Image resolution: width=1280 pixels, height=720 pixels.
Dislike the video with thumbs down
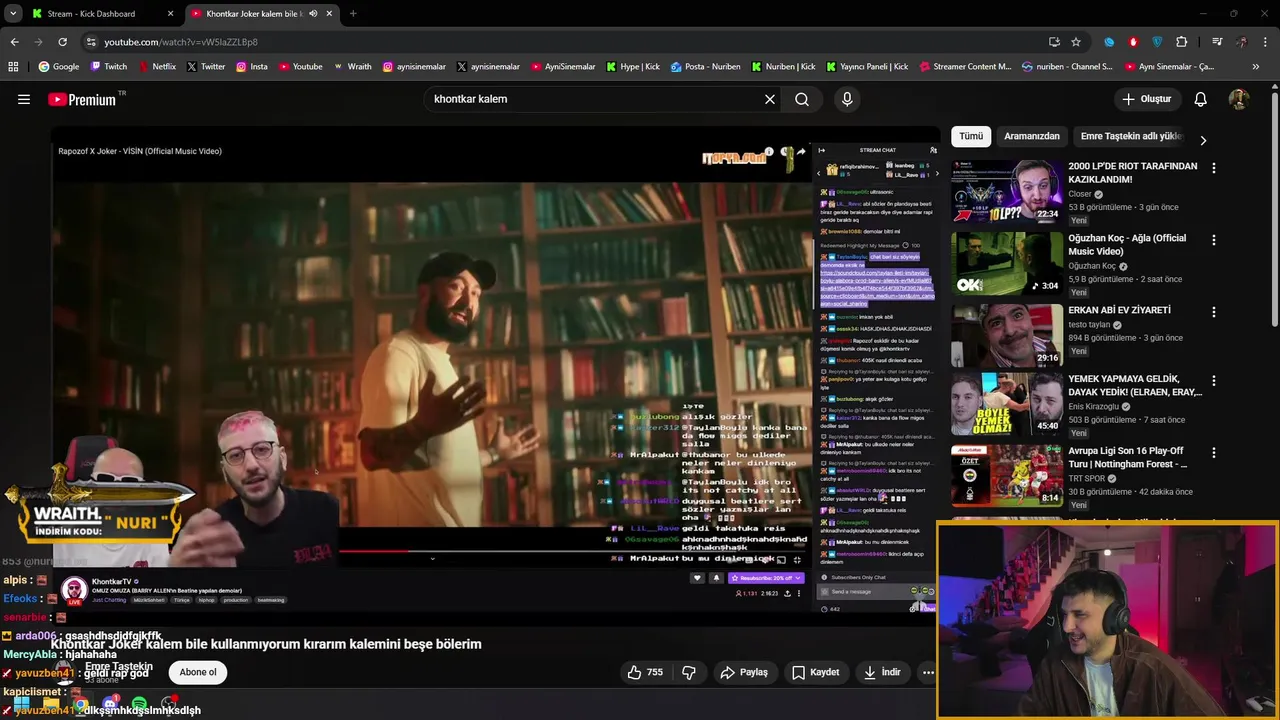point(689,672)
